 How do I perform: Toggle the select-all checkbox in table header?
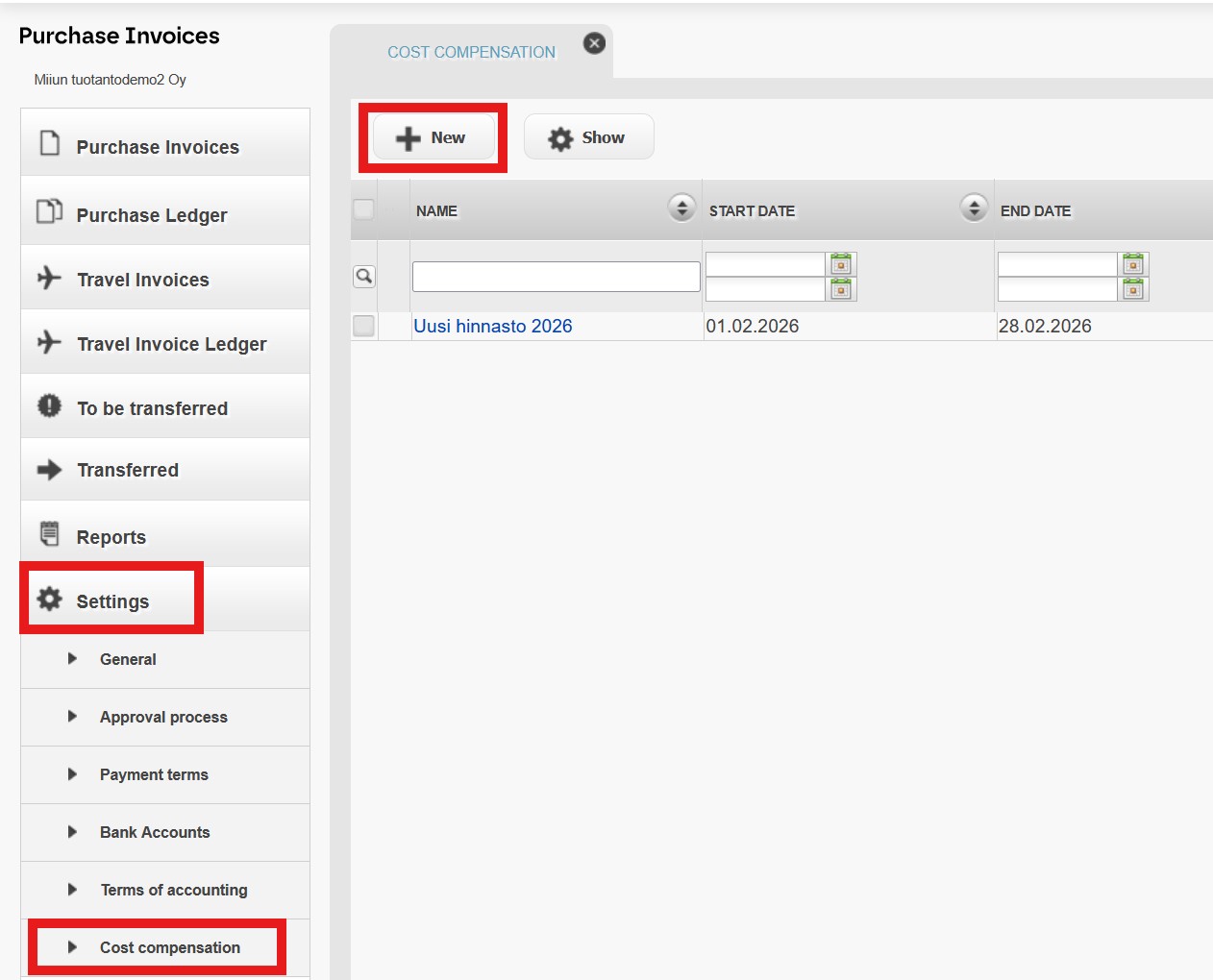tap(363, 208)
